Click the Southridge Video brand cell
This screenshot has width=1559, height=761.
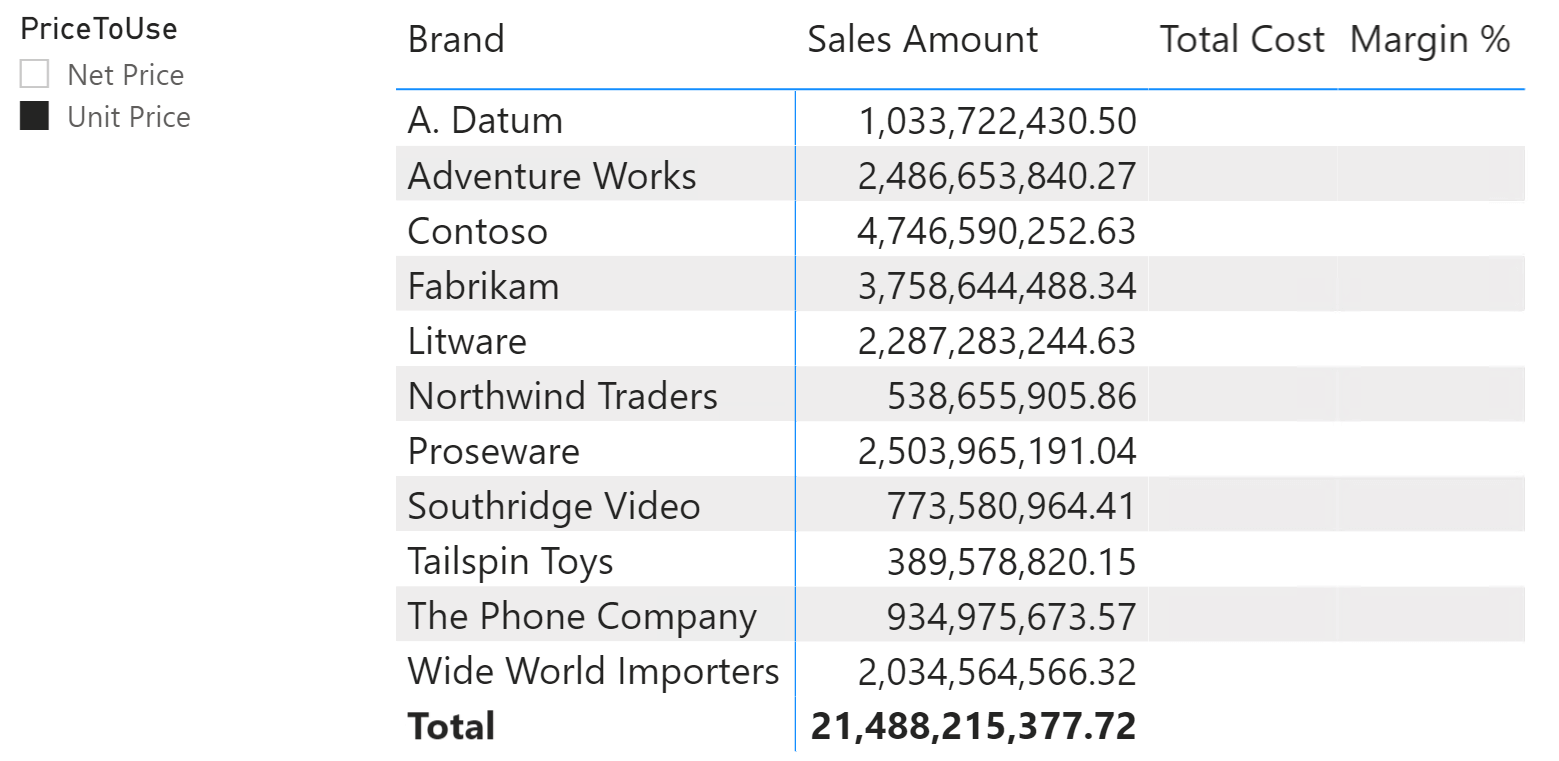pyautogui.click(x=554, y=506)
